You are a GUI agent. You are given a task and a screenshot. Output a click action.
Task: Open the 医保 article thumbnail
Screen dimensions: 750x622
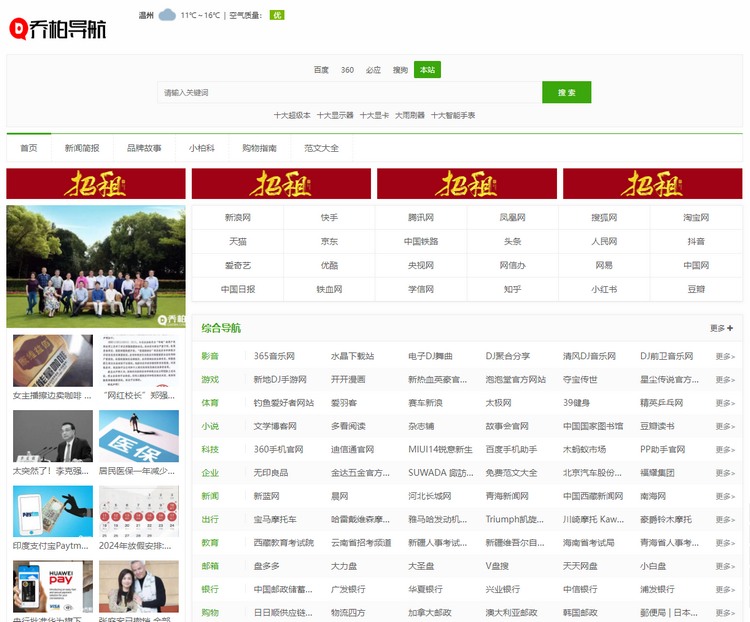(x=139, y=436)
